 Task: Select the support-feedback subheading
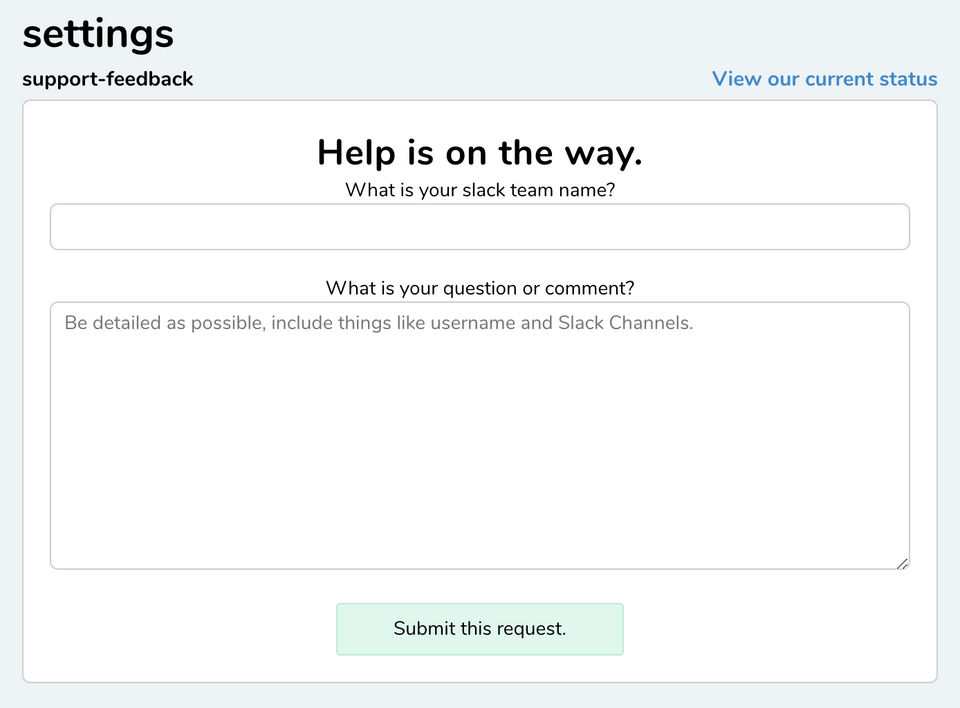coord(108,79)
